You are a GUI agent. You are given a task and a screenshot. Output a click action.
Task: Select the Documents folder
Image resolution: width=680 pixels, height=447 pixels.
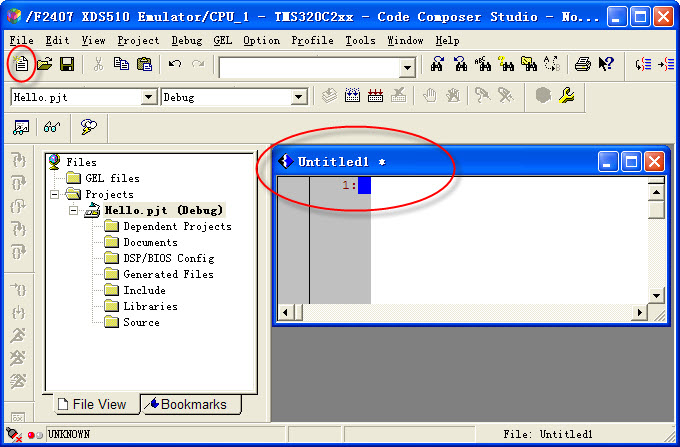[x=141, y=242]
